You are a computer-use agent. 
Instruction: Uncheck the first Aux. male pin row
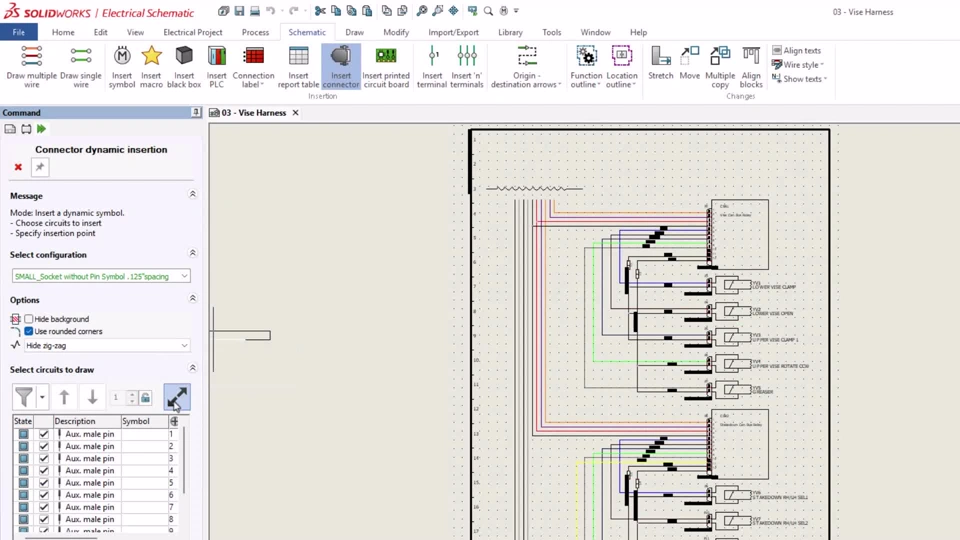tap(44, 434)
